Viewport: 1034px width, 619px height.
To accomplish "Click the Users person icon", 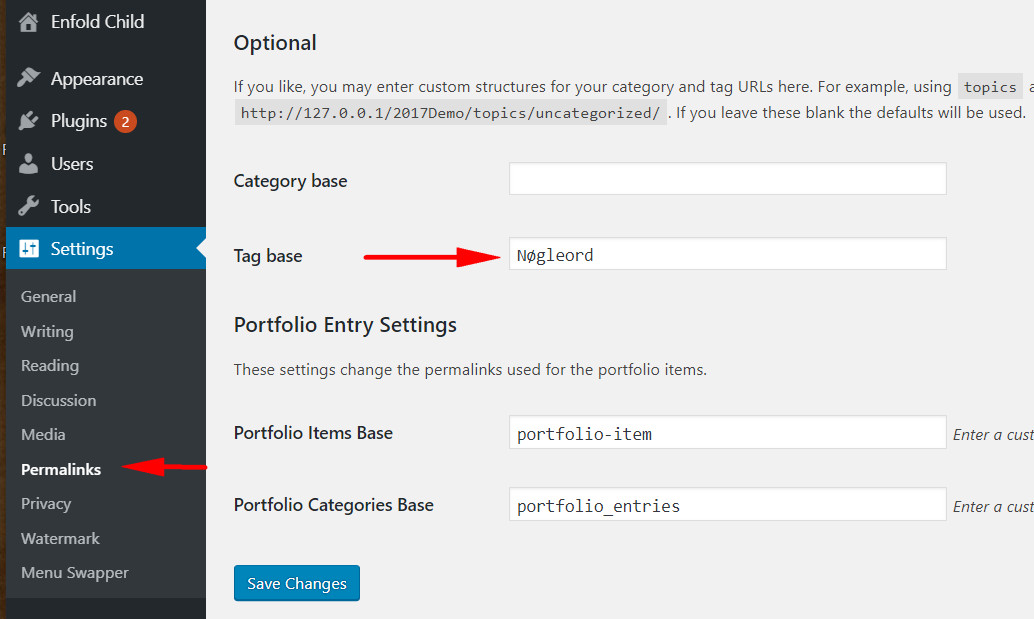I will coord(28,163).
